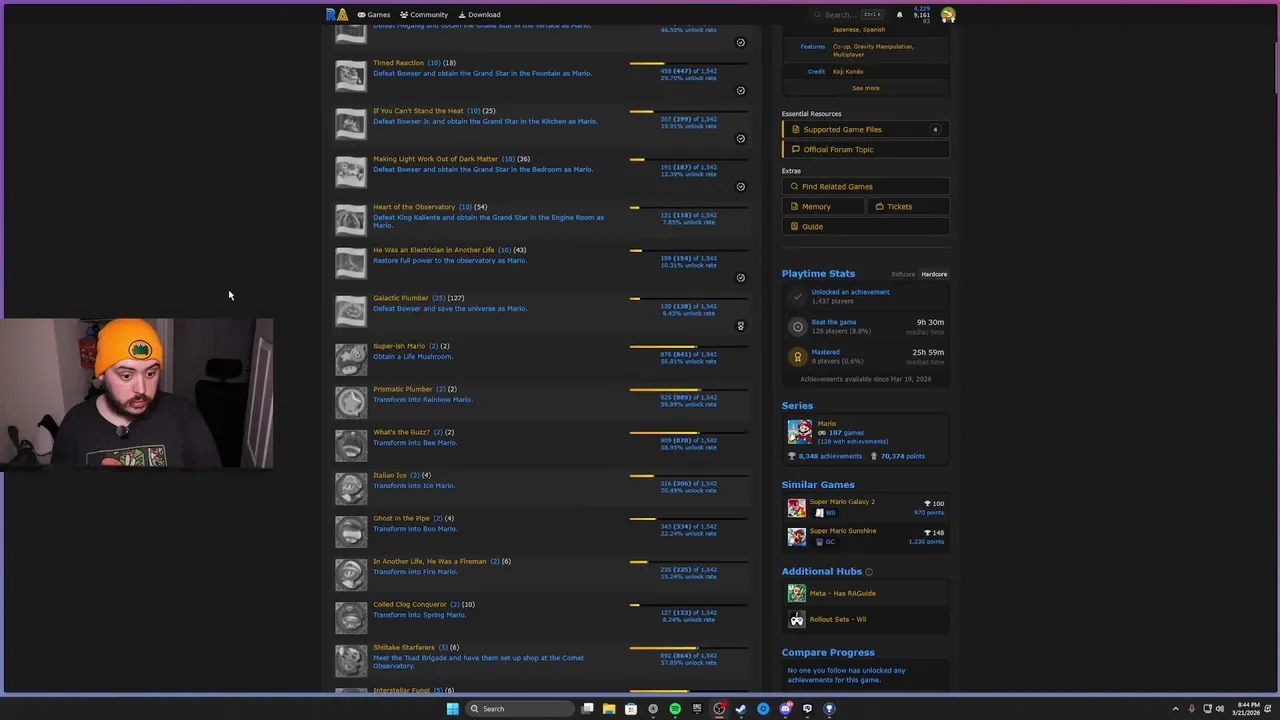Open the What's the Buzz? badge icon
The height and width of the screenshot is (720, 1280).
pos(350,445)
